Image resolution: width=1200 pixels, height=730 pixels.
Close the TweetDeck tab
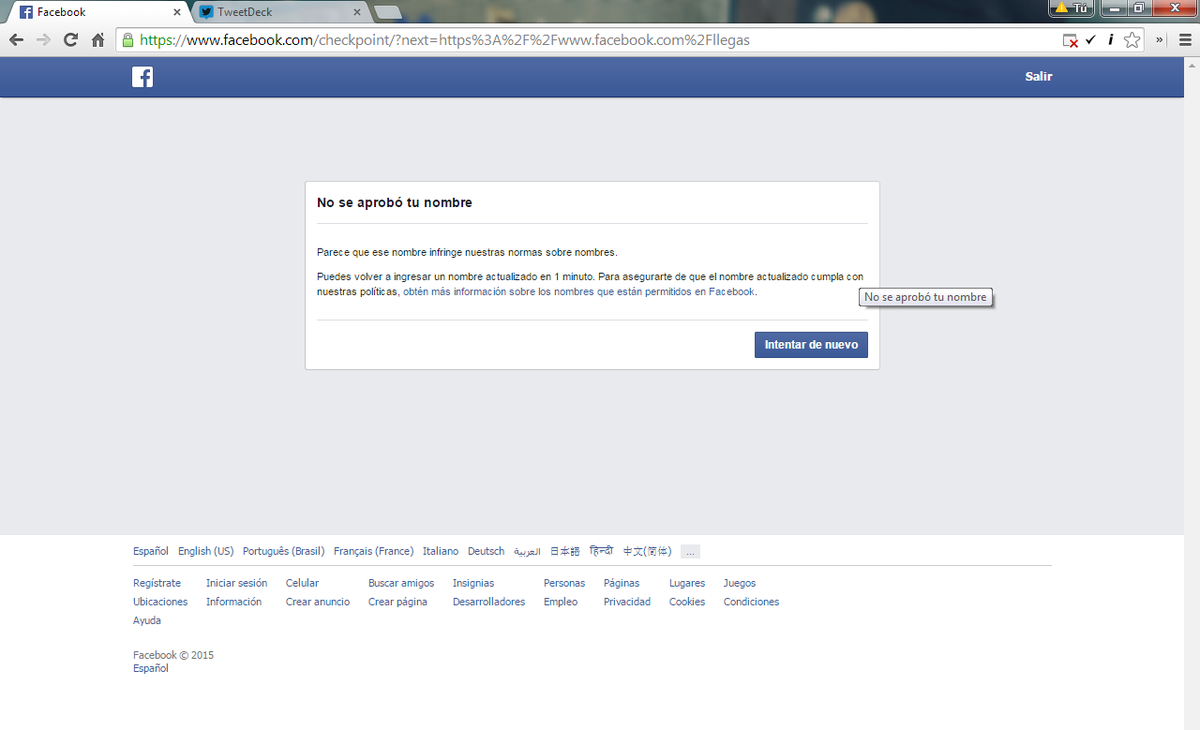(x=357, y=12)
